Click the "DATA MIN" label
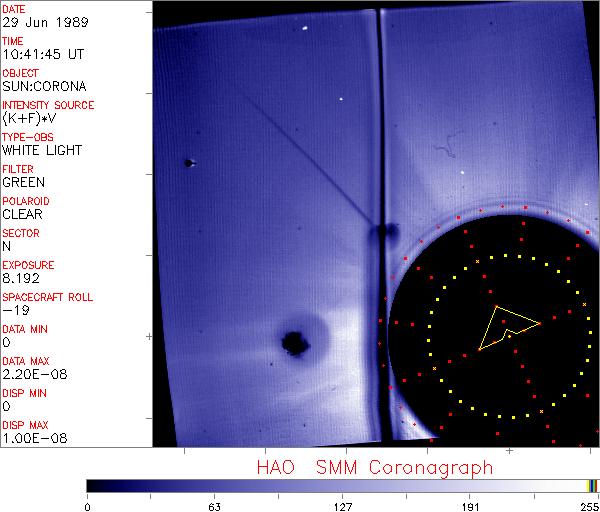 (25, 329)
